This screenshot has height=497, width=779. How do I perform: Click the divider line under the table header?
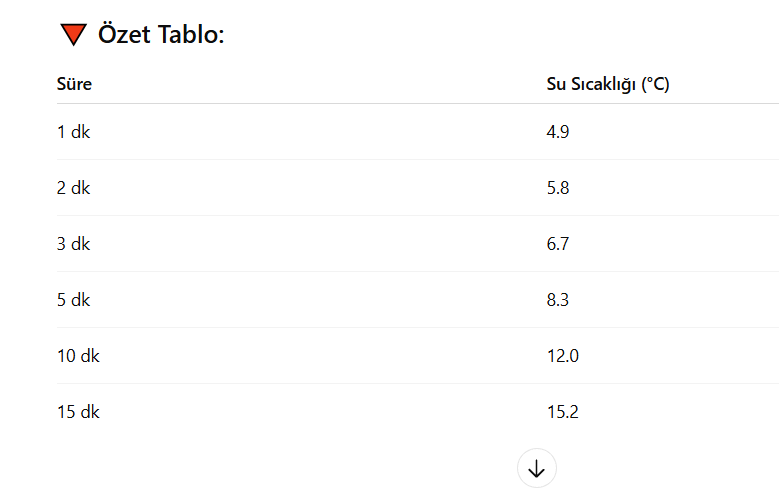click(x=418, y=104)
